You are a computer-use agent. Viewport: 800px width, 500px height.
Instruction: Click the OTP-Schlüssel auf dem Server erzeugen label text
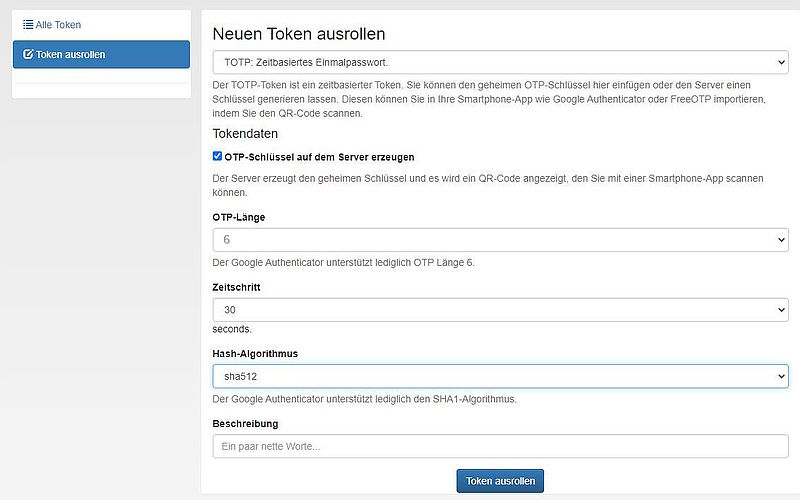point(319,157)
